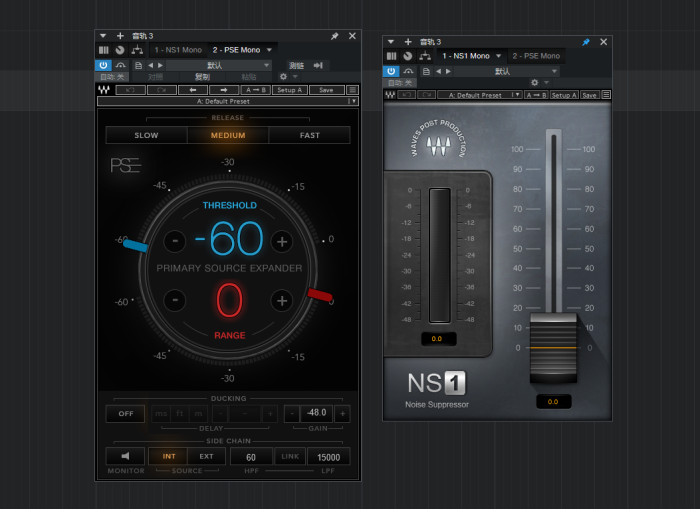Screen dimensions: 700x509
Task: Click preset file icon in NS1 window
Action: 426,71
